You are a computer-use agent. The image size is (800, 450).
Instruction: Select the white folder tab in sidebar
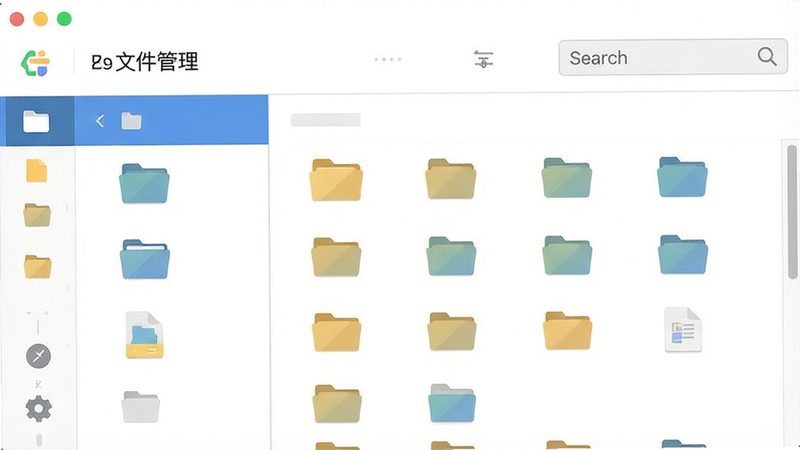(37, 121)
